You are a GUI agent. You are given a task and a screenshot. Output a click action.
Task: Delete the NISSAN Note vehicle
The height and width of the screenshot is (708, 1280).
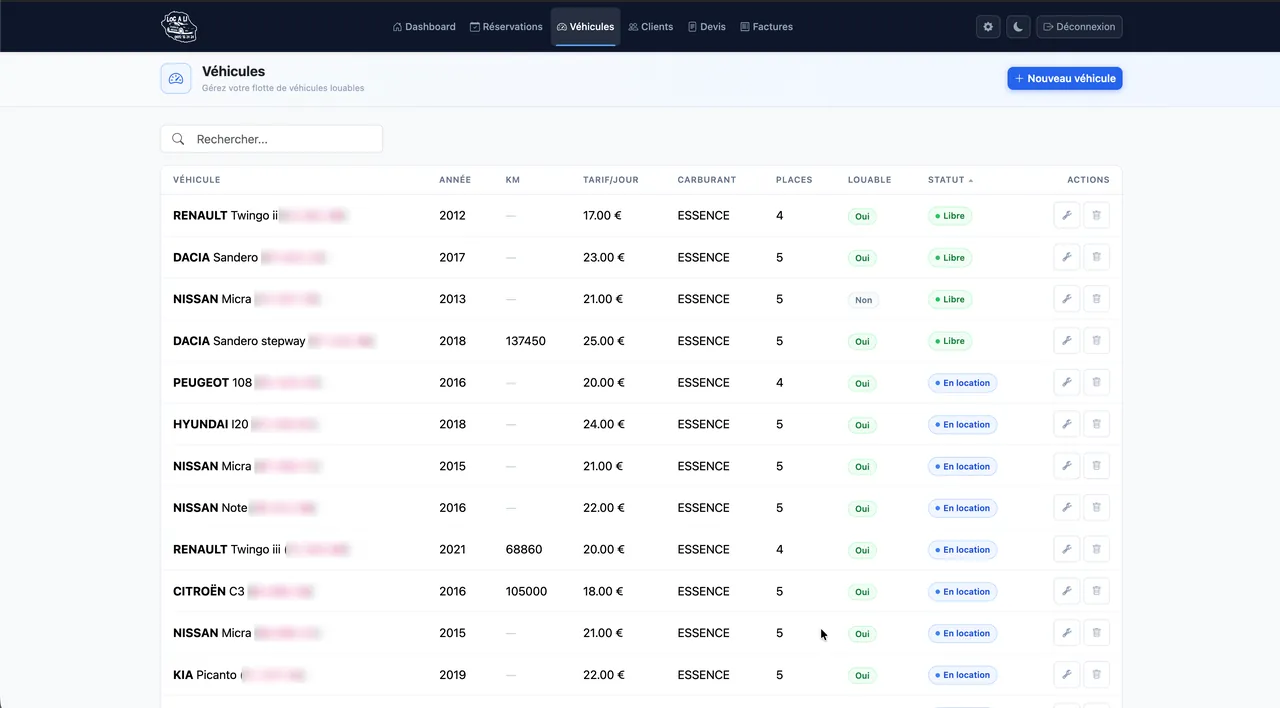pos(1096,508)
